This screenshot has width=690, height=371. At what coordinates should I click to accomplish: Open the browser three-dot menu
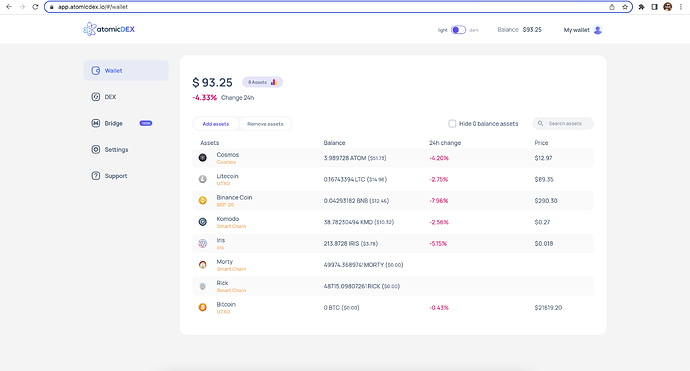[x=681, y=7]
